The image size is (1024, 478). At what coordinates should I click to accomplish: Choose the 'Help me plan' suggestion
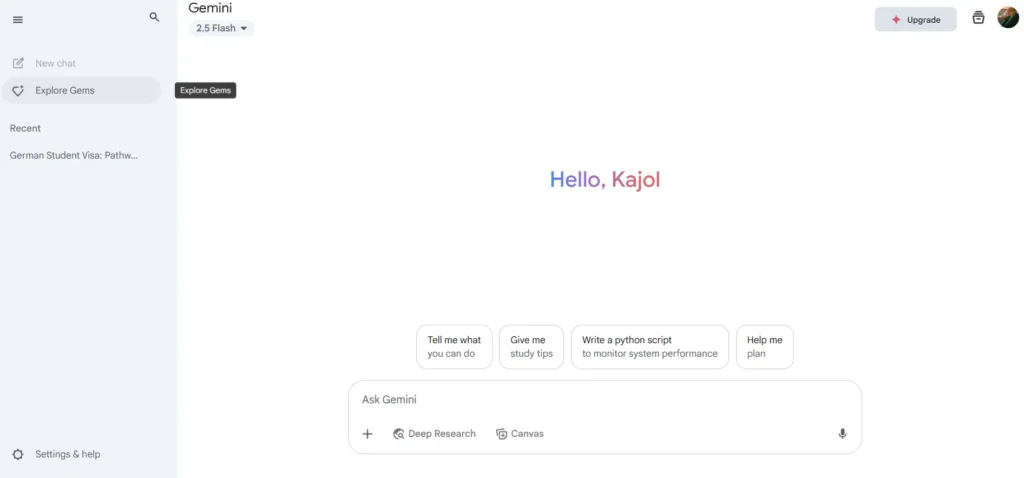tap(765, 347)
